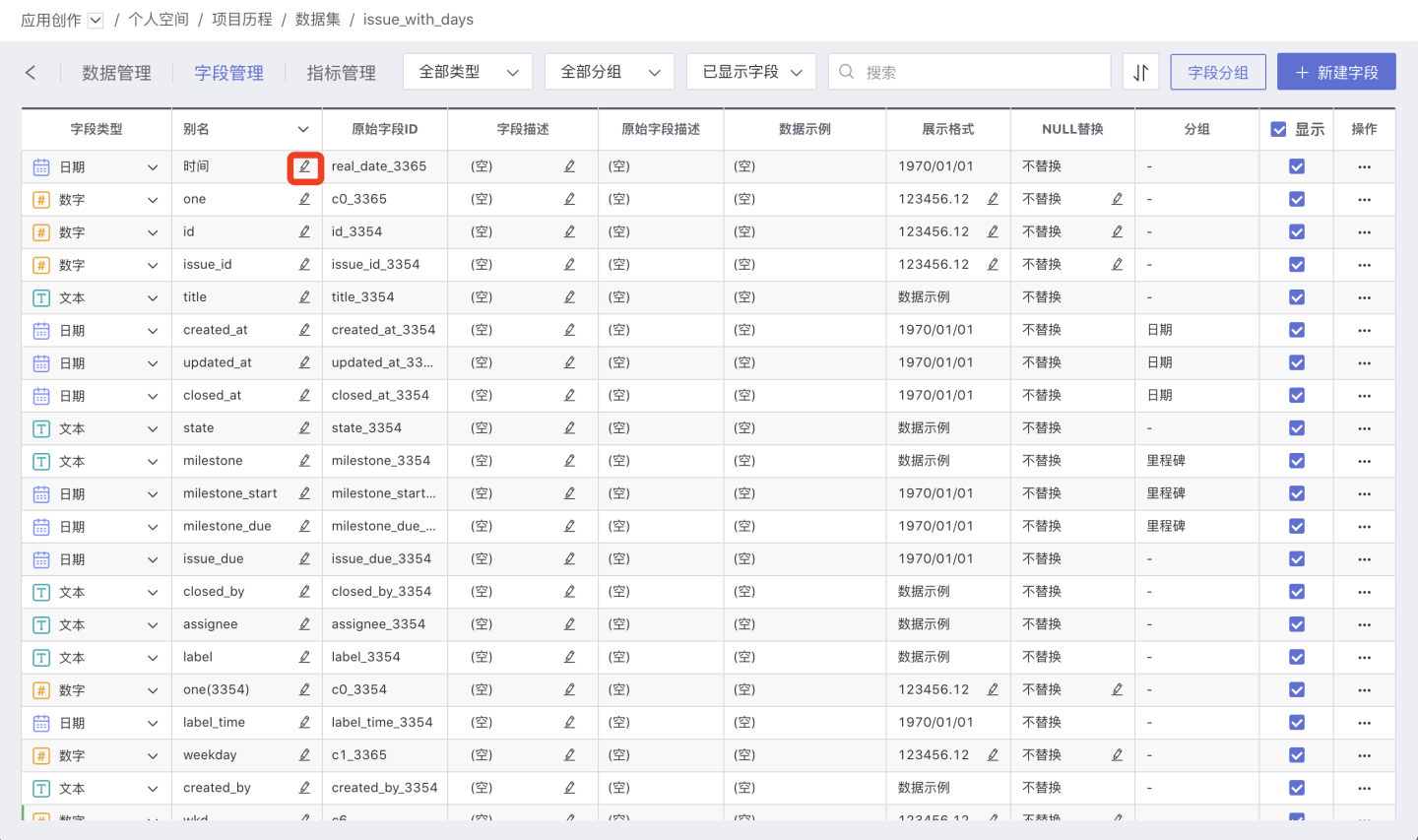The height and width of the screenshot is (840, 1418).
Task: Open more actions for the title row
Action: coord(1364,297)
